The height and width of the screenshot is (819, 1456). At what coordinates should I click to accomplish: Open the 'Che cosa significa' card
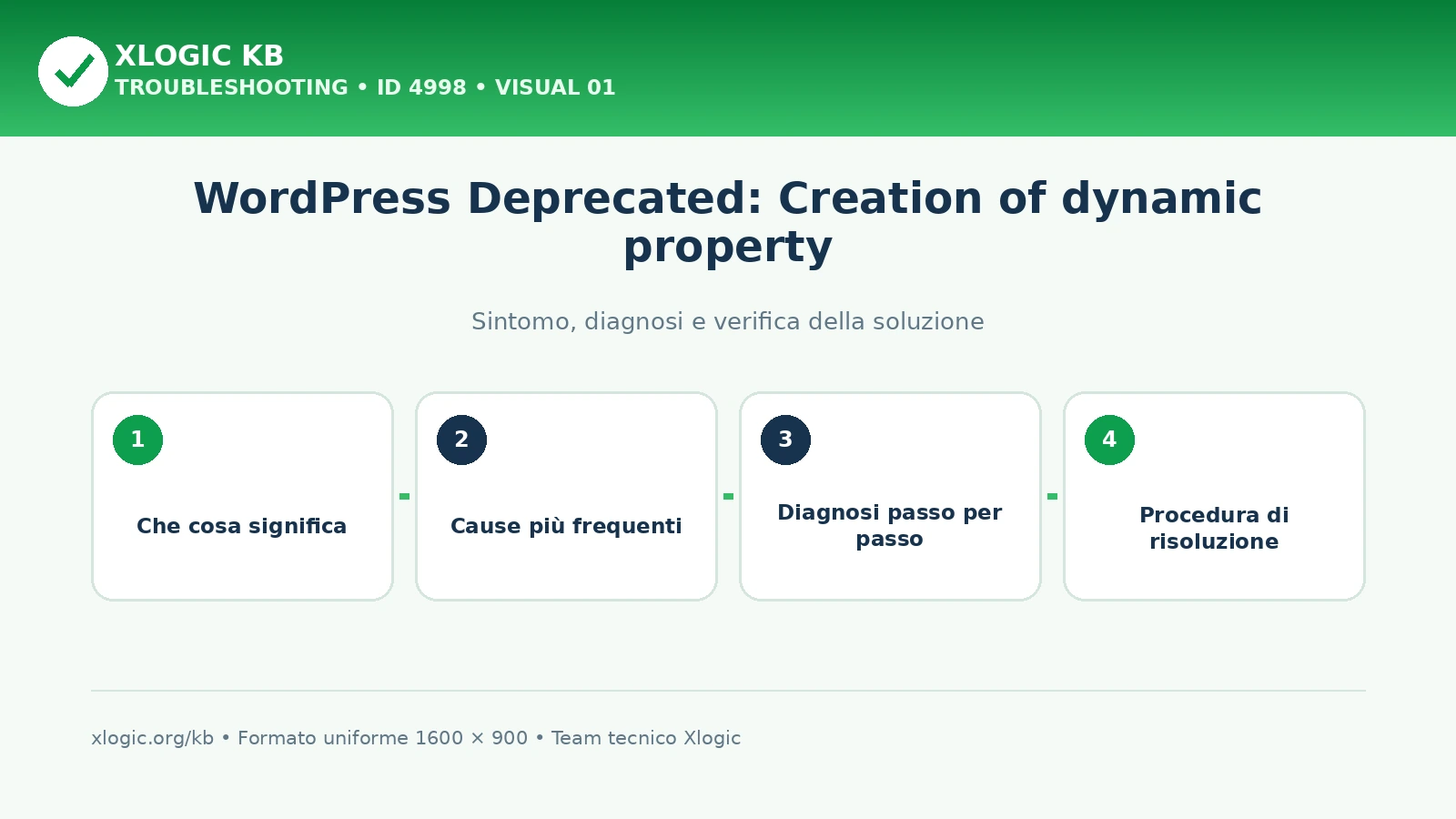click(242, 496)
